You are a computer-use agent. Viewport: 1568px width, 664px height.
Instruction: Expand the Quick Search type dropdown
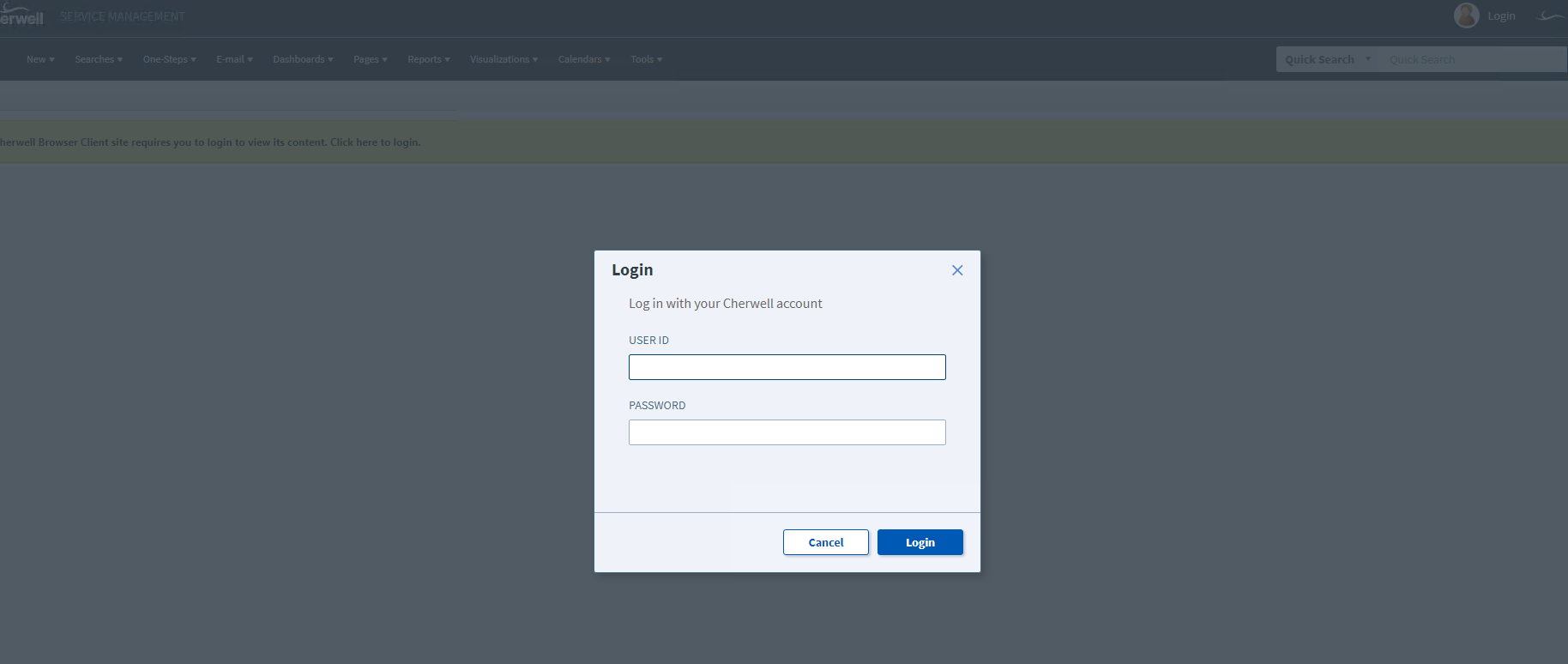pos(1326,59)
